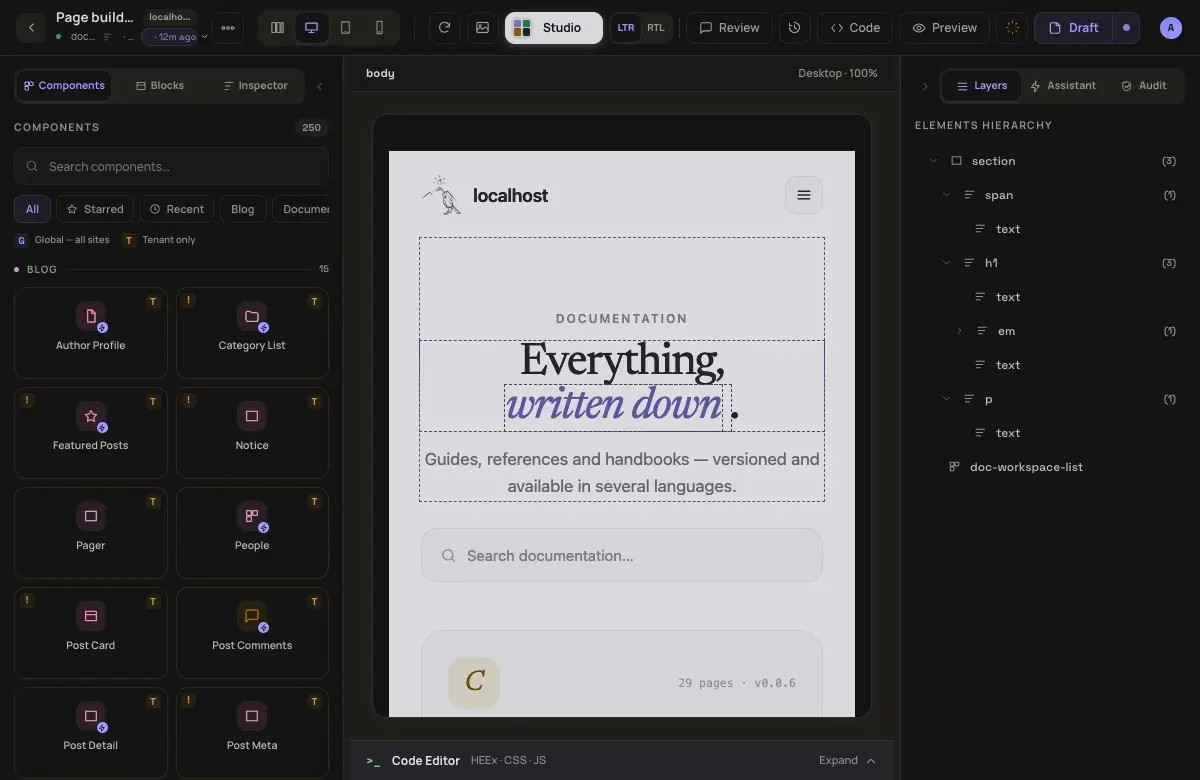Select the 'written down' italic heading text
The width and height of the screenshot is (1200, 780).
point(613,406)
